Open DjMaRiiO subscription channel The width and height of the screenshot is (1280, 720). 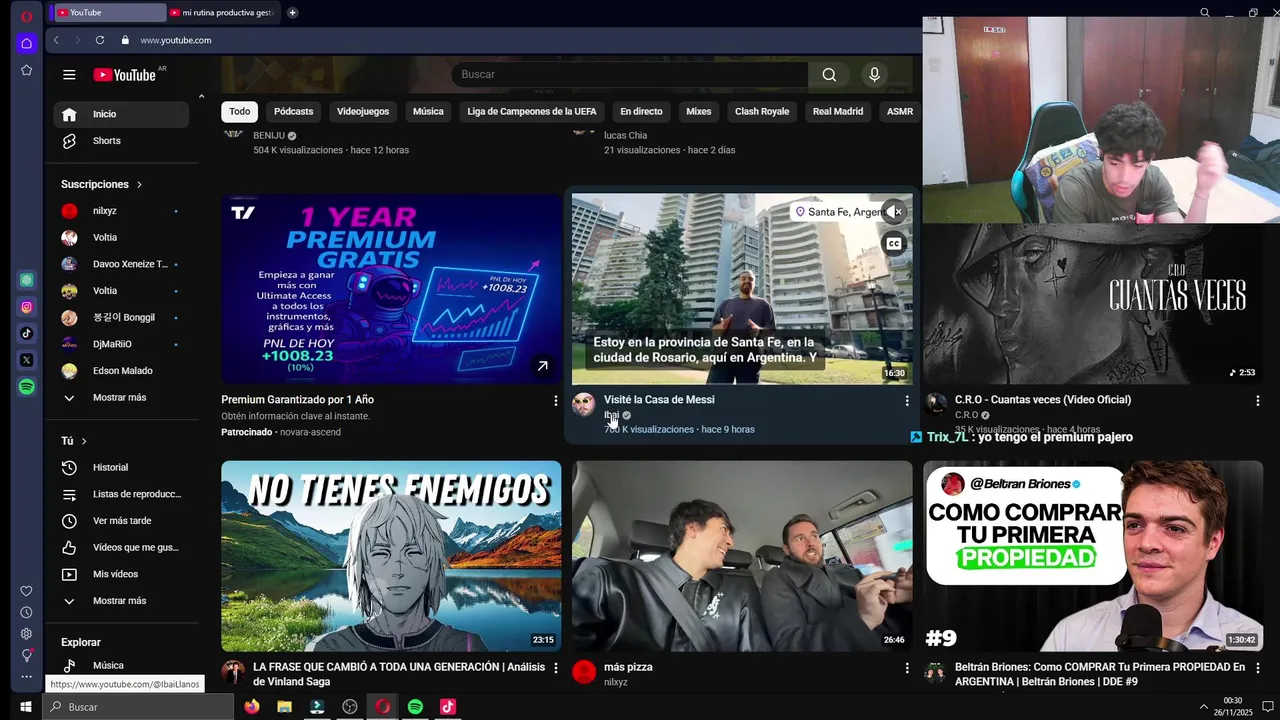tap(121, 344)
